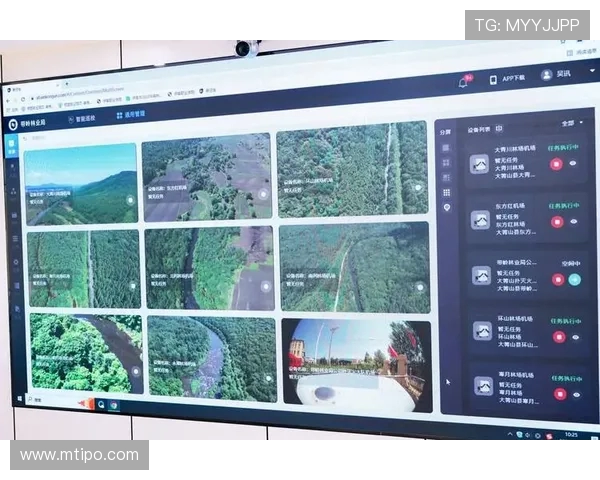
Task: Toggle eye view for 环山林场机场
Action: point(575,337)
